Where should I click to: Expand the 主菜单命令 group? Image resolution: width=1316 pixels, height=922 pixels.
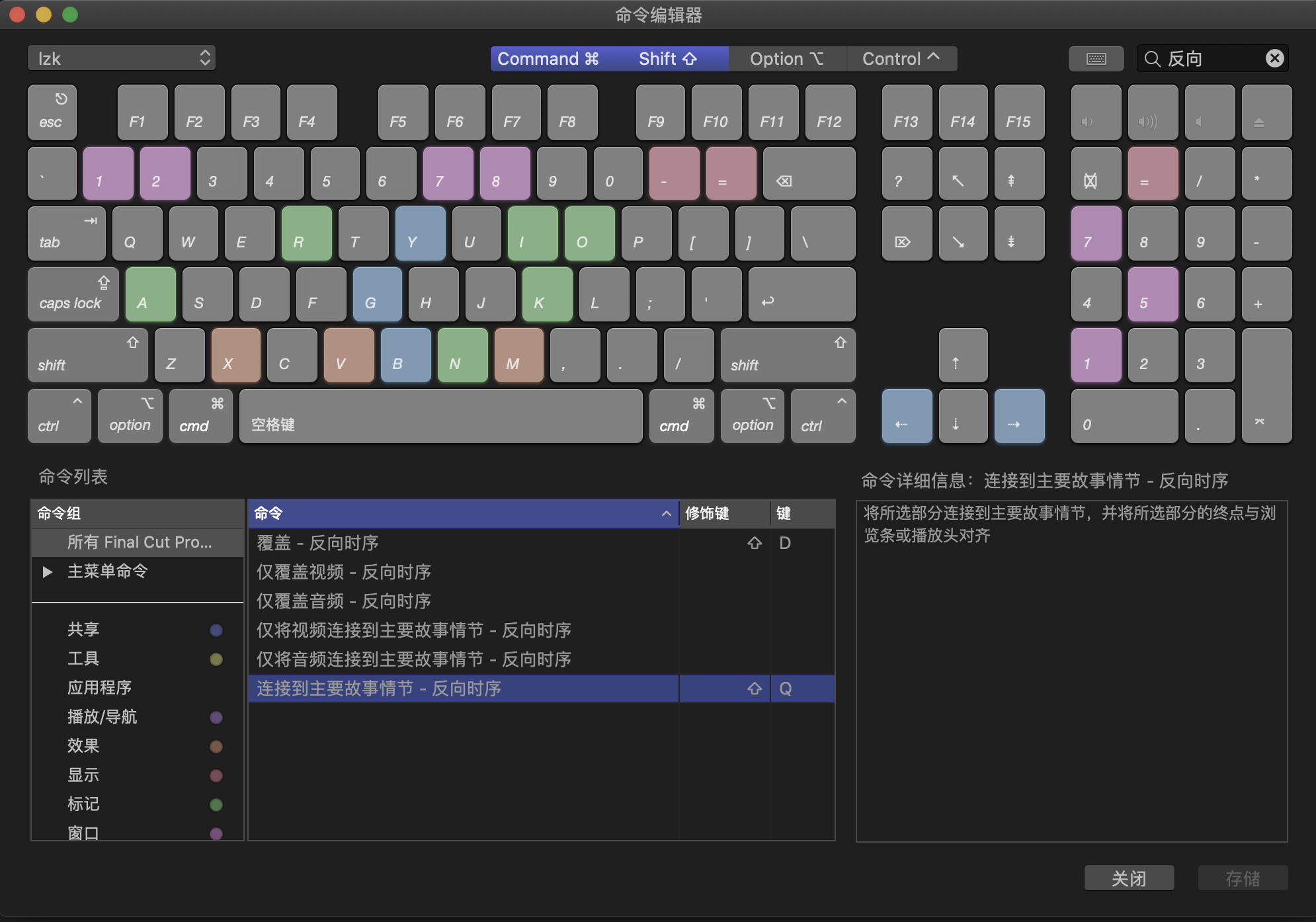(47, 572)
